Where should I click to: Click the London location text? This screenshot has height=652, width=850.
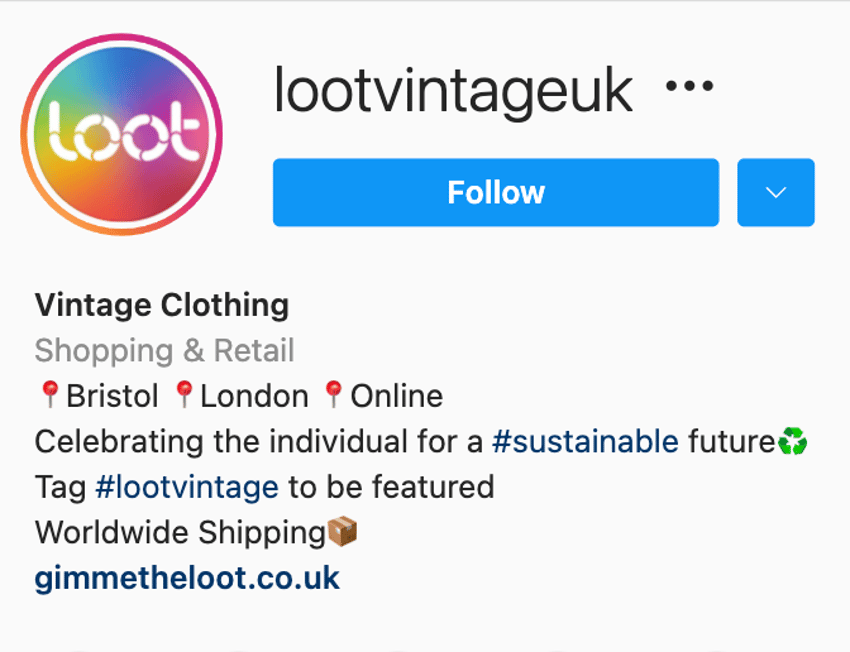[254, 396]
